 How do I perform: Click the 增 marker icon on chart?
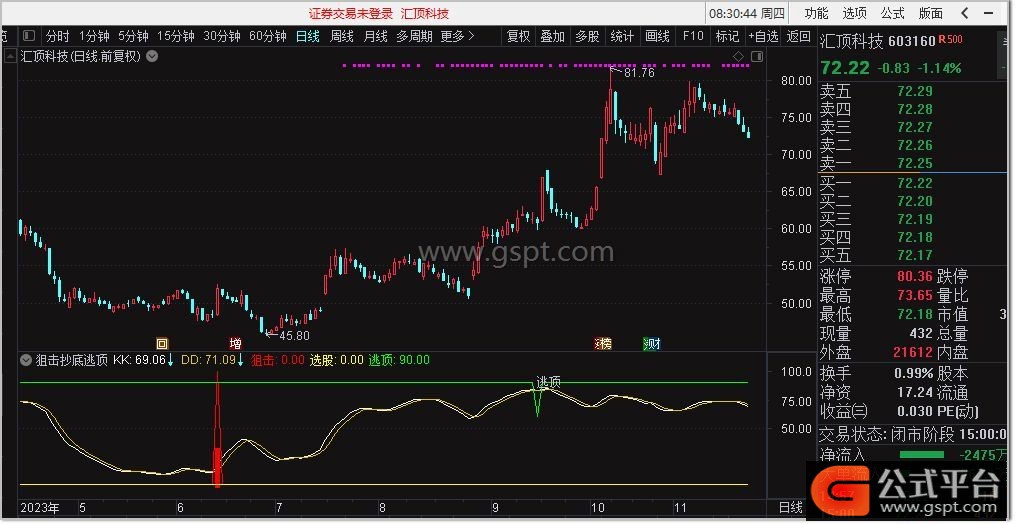click(x=235, y=343)
